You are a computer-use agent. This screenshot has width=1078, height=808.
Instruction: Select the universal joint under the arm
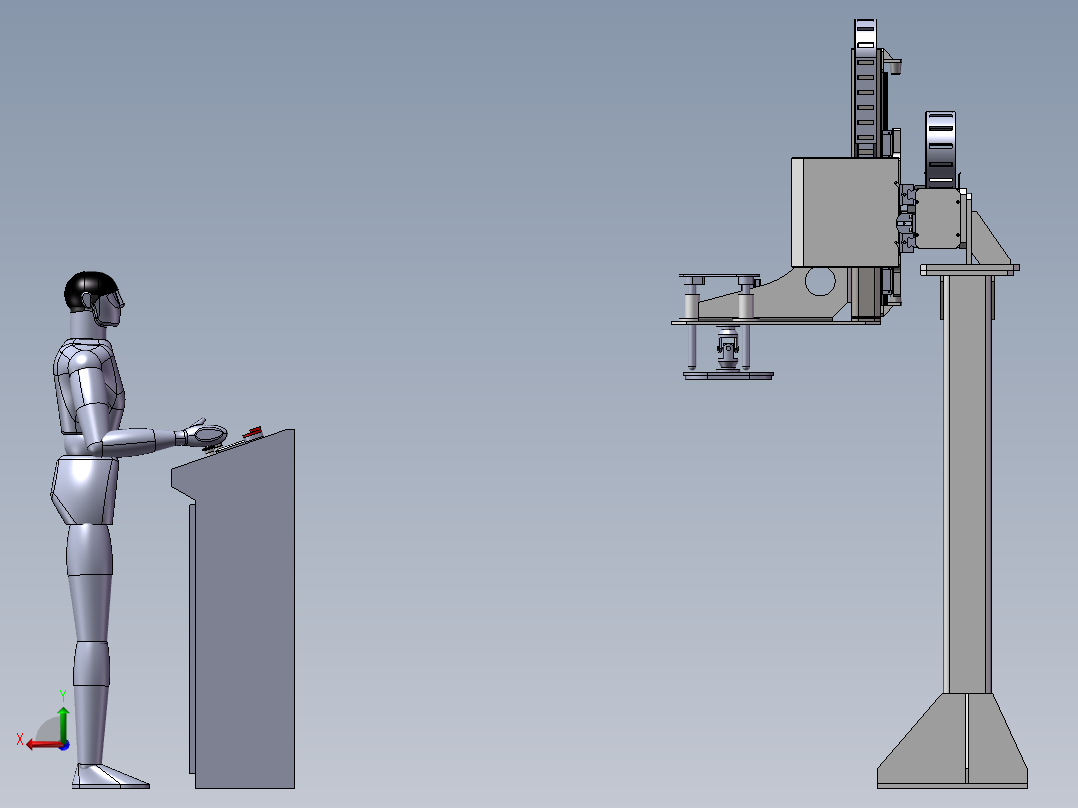click(x=727, y=349)
